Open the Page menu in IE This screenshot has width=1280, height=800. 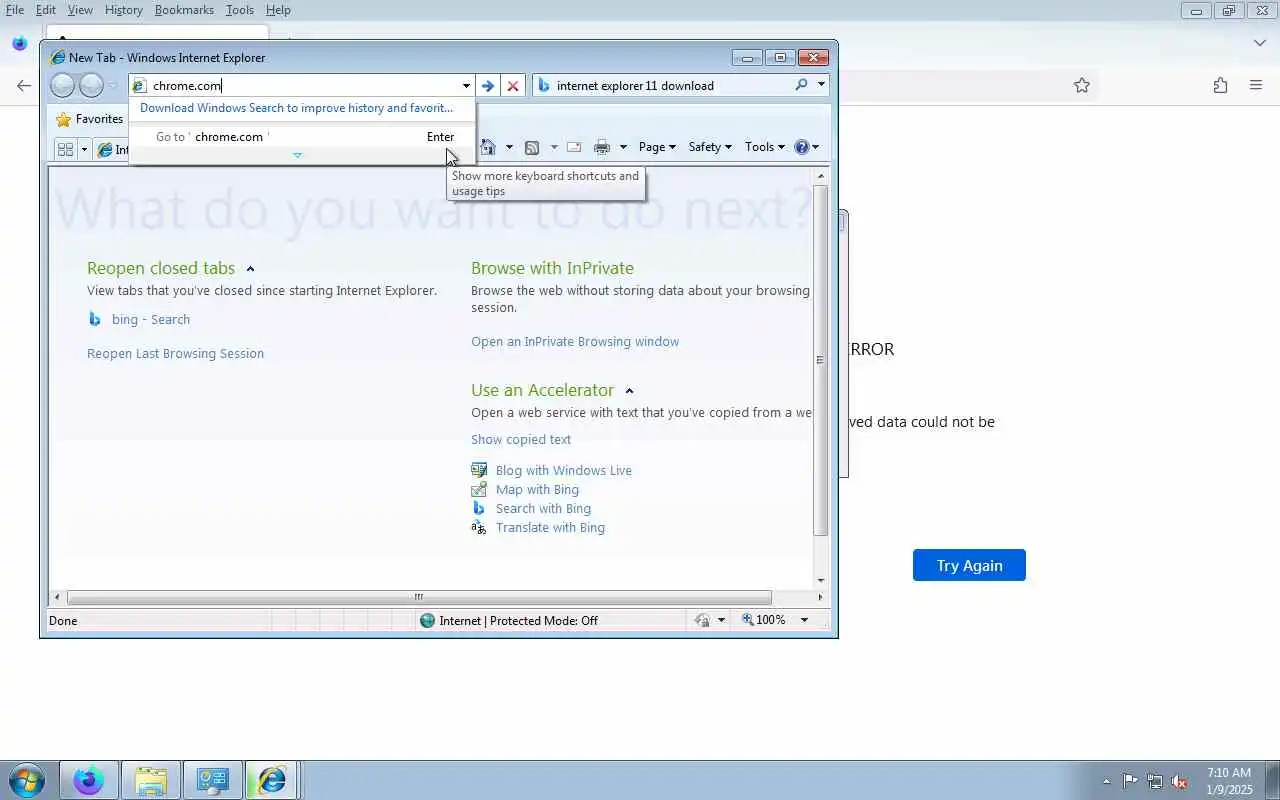(x=657, y=147)
